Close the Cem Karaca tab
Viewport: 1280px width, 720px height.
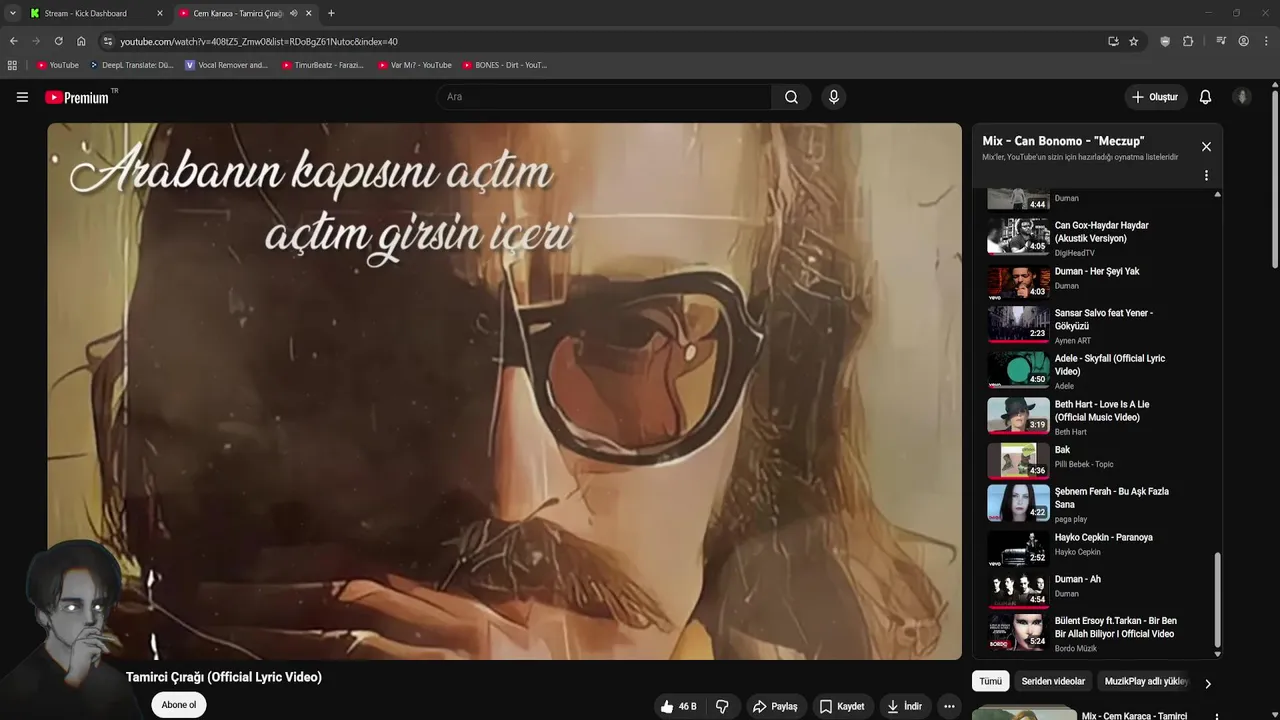[x=308, y=13]
